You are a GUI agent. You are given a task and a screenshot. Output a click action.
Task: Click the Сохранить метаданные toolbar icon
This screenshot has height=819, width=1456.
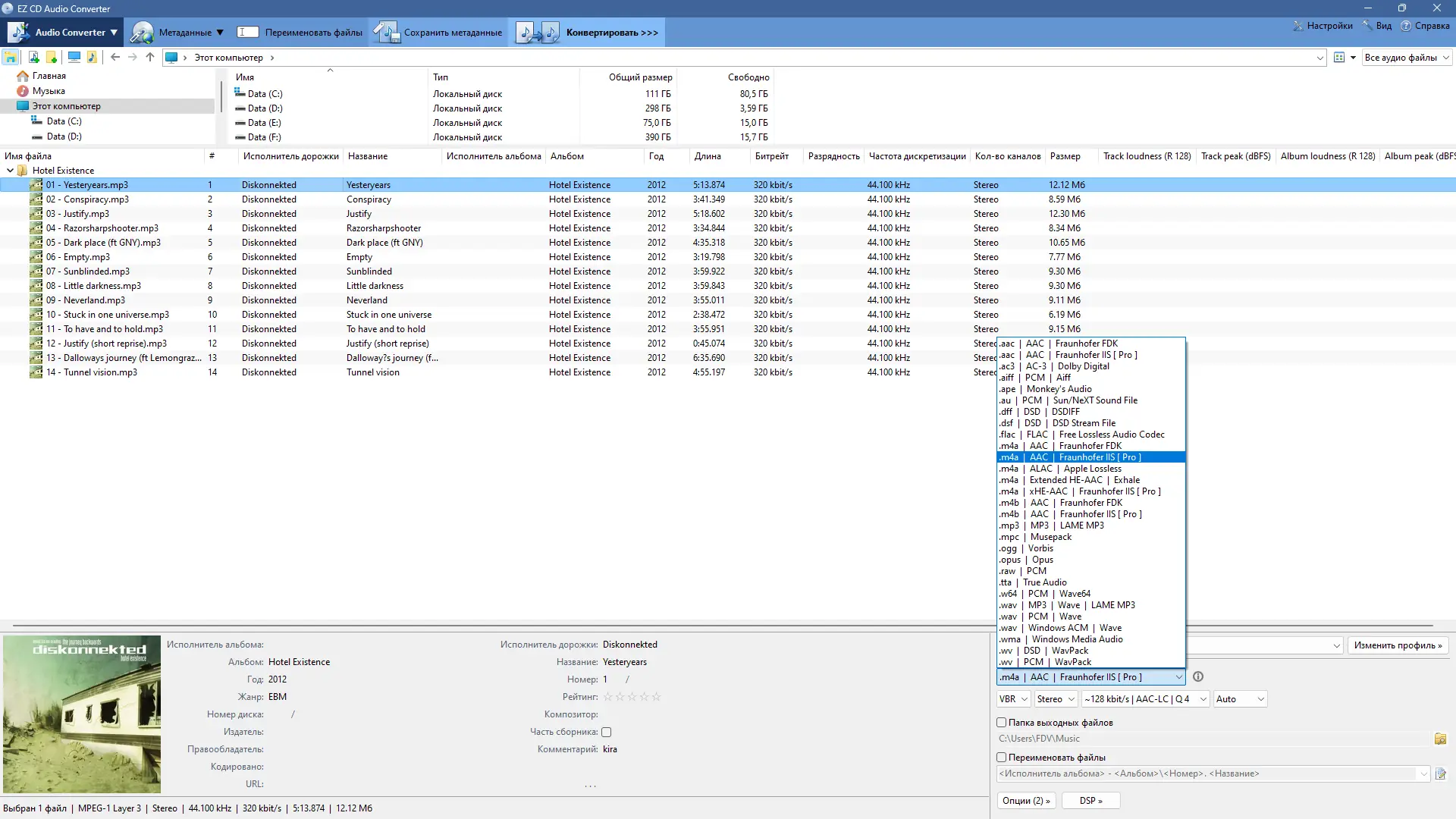coord(386,33)
